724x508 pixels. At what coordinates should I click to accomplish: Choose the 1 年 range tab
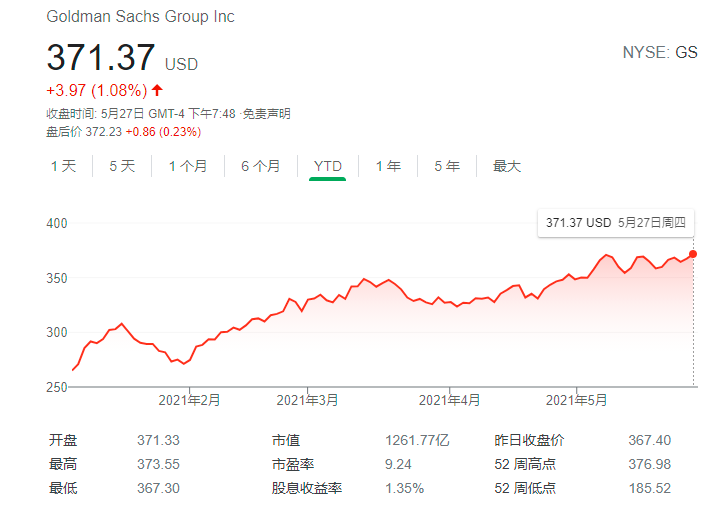coord(388,166)
